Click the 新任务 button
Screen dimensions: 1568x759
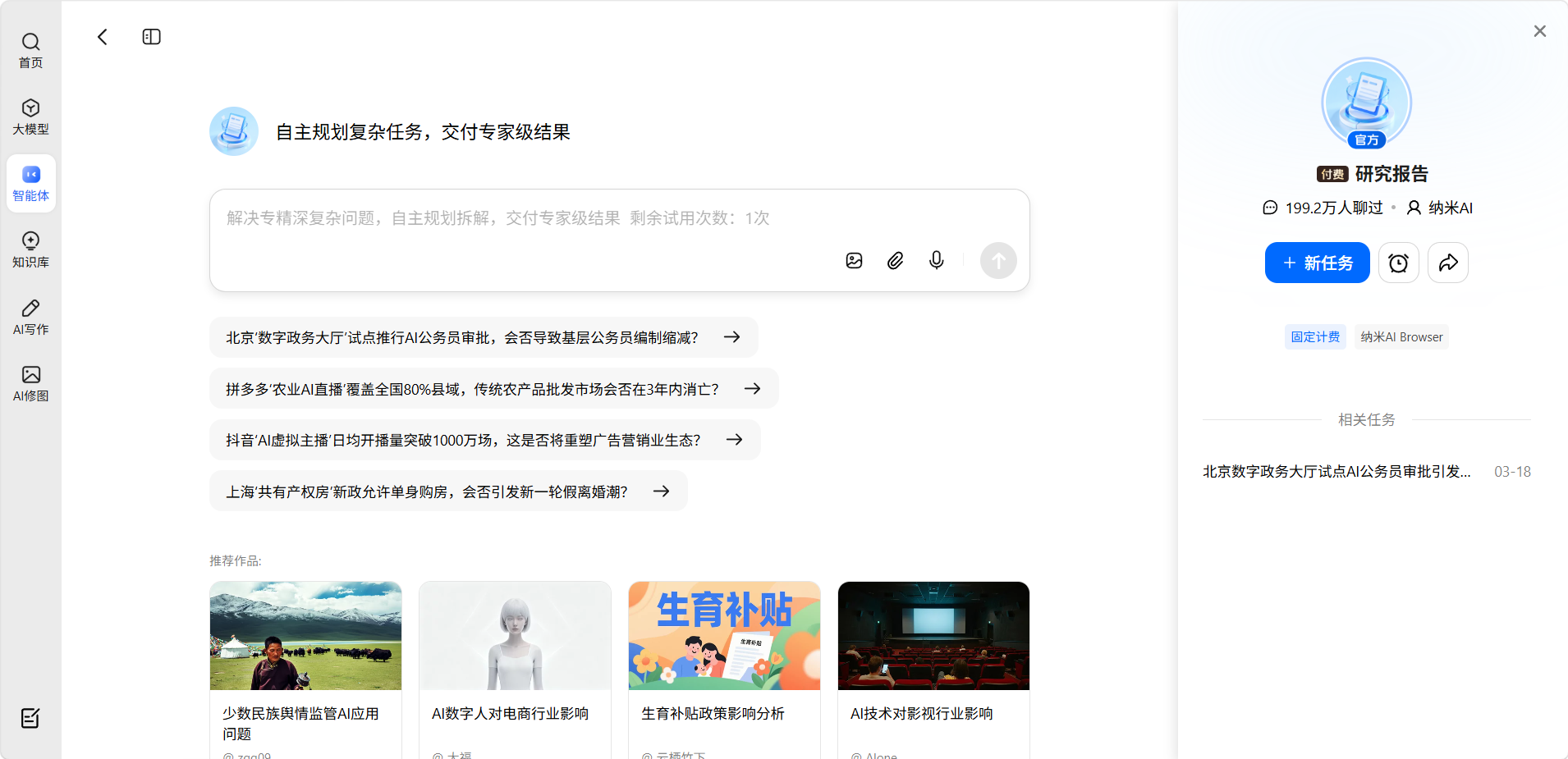[1317, 263]
